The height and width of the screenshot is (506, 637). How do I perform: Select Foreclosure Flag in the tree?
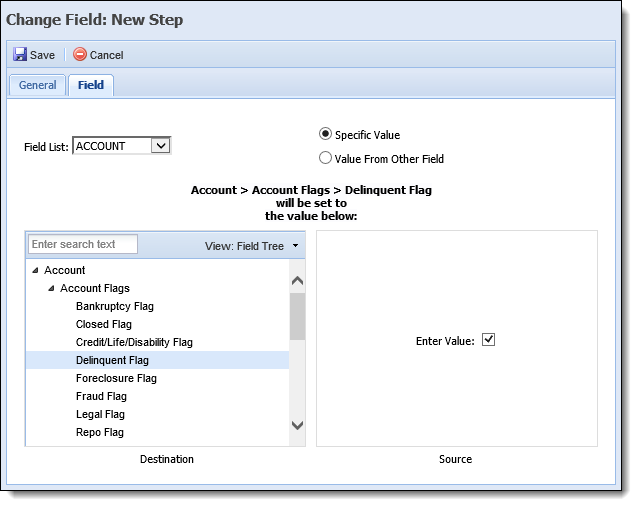116,378
